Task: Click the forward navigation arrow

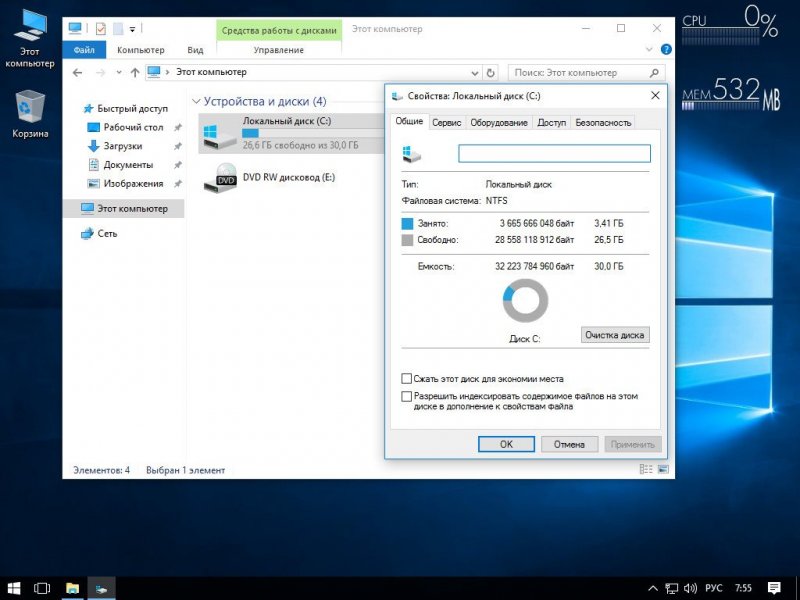Action: tap(101, 72)
